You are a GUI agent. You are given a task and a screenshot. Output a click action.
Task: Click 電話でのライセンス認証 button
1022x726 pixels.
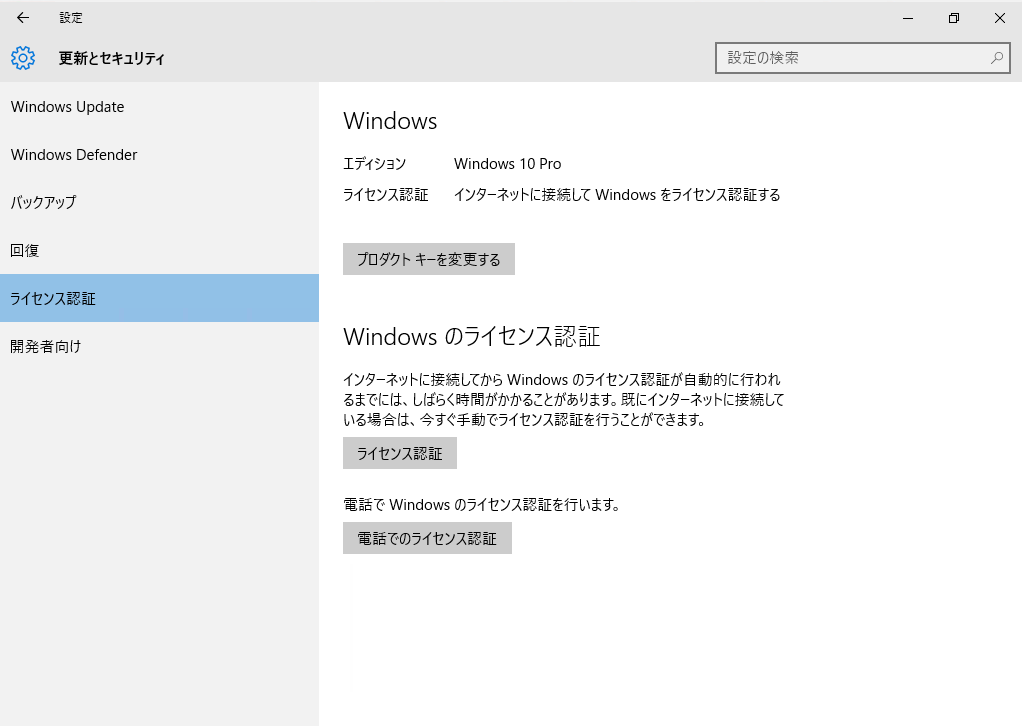[427, 538]
